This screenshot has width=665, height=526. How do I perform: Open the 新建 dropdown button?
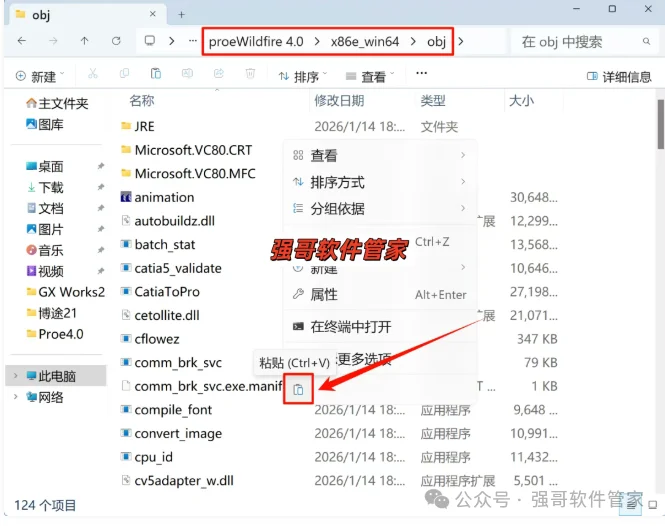click(39, 76)
